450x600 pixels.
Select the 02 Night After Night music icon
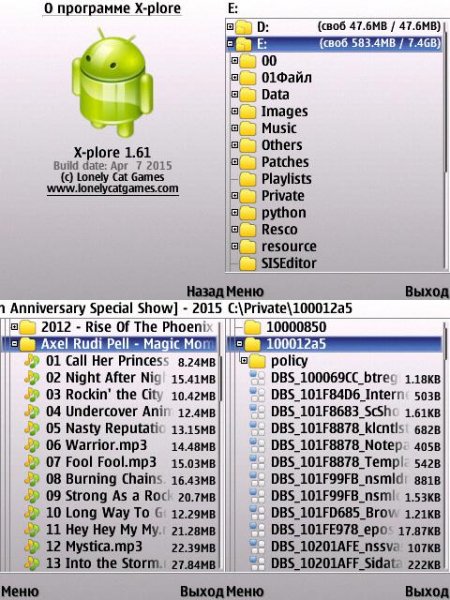(x=31, y=378)
